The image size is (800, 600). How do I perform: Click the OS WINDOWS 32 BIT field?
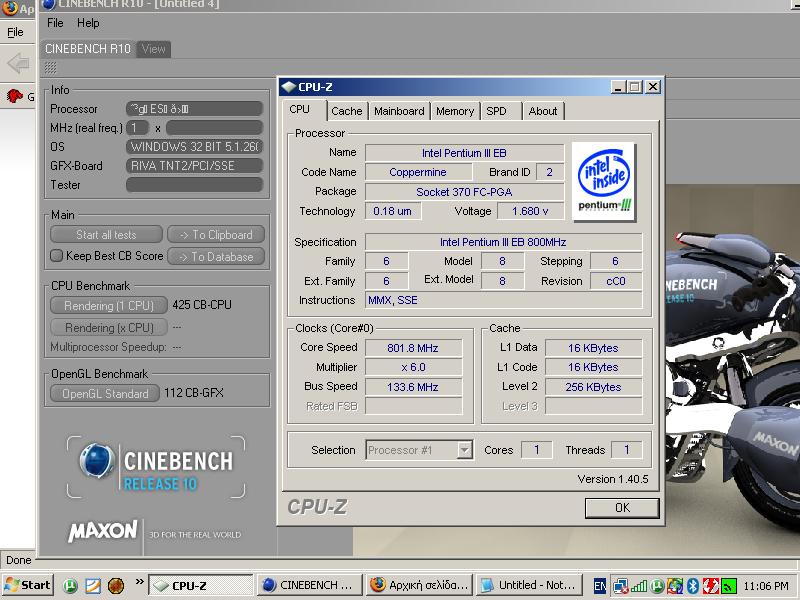tap(194, 147)
